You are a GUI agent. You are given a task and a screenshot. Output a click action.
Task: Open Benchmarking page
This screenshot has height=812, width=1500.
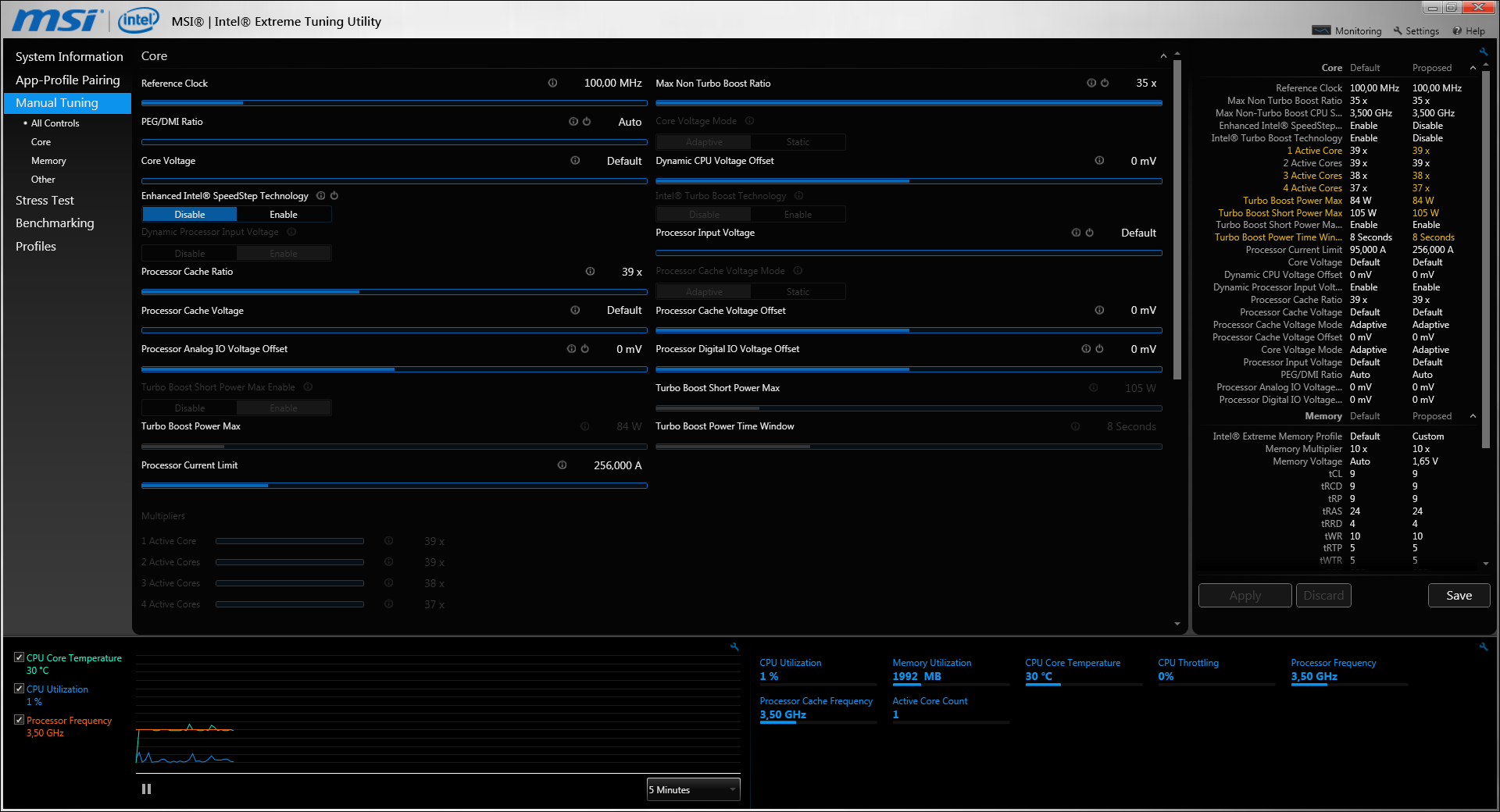55,223
